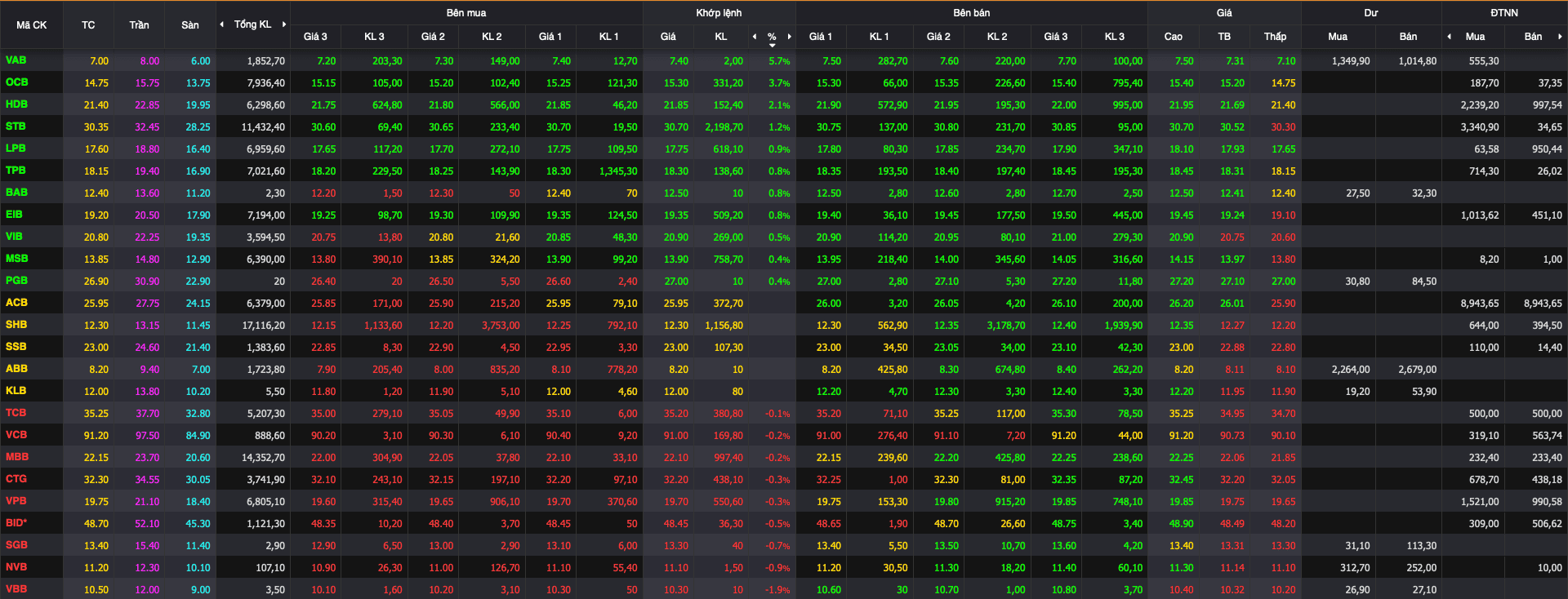Open the TCB stock symbol
The image size is (1568, 599).
coord(16,413)
